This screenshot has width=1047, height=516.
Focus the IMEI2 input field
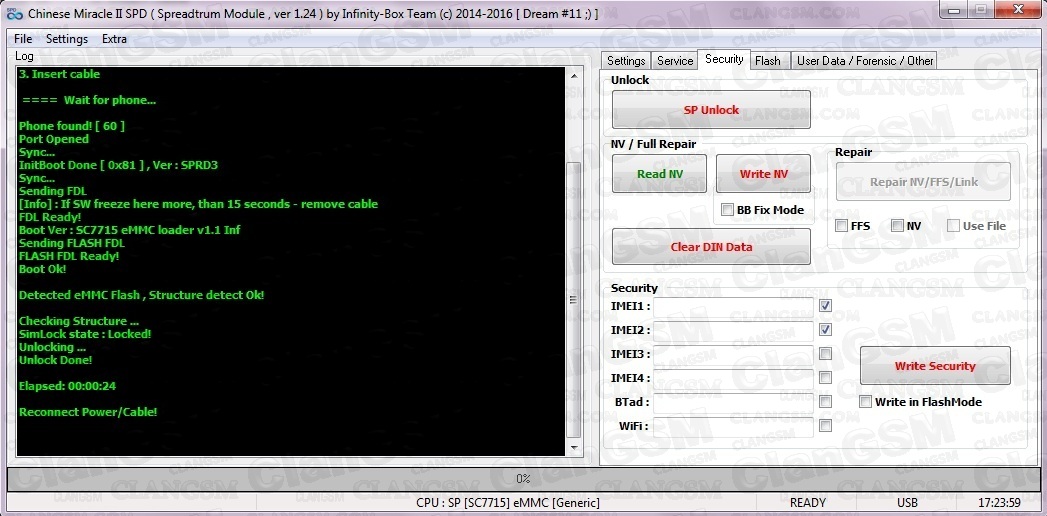733,332
